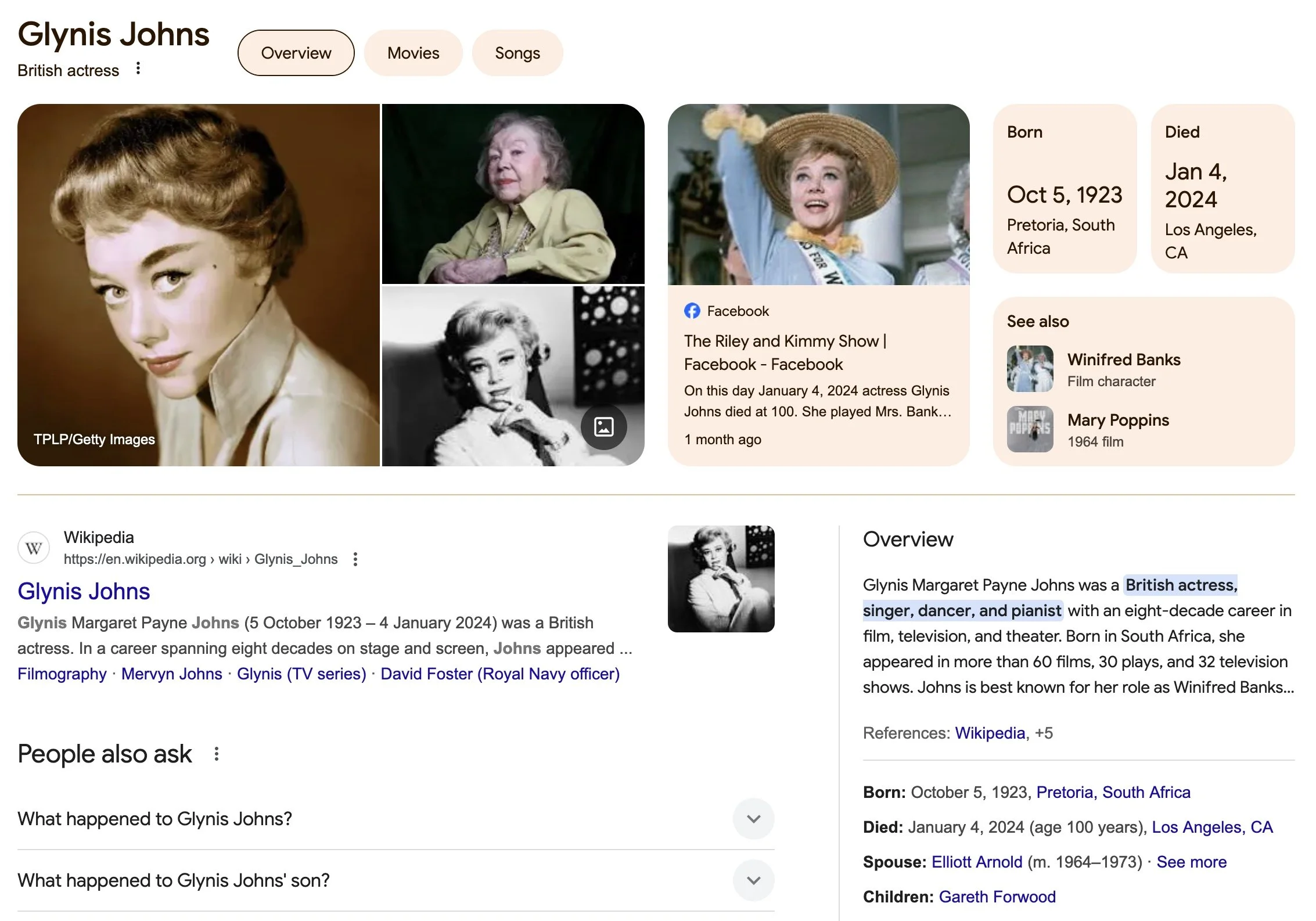1316x921 pixels.
Task: Open the Mary Poppins film thumbnail
Action: click(1030, 429)
